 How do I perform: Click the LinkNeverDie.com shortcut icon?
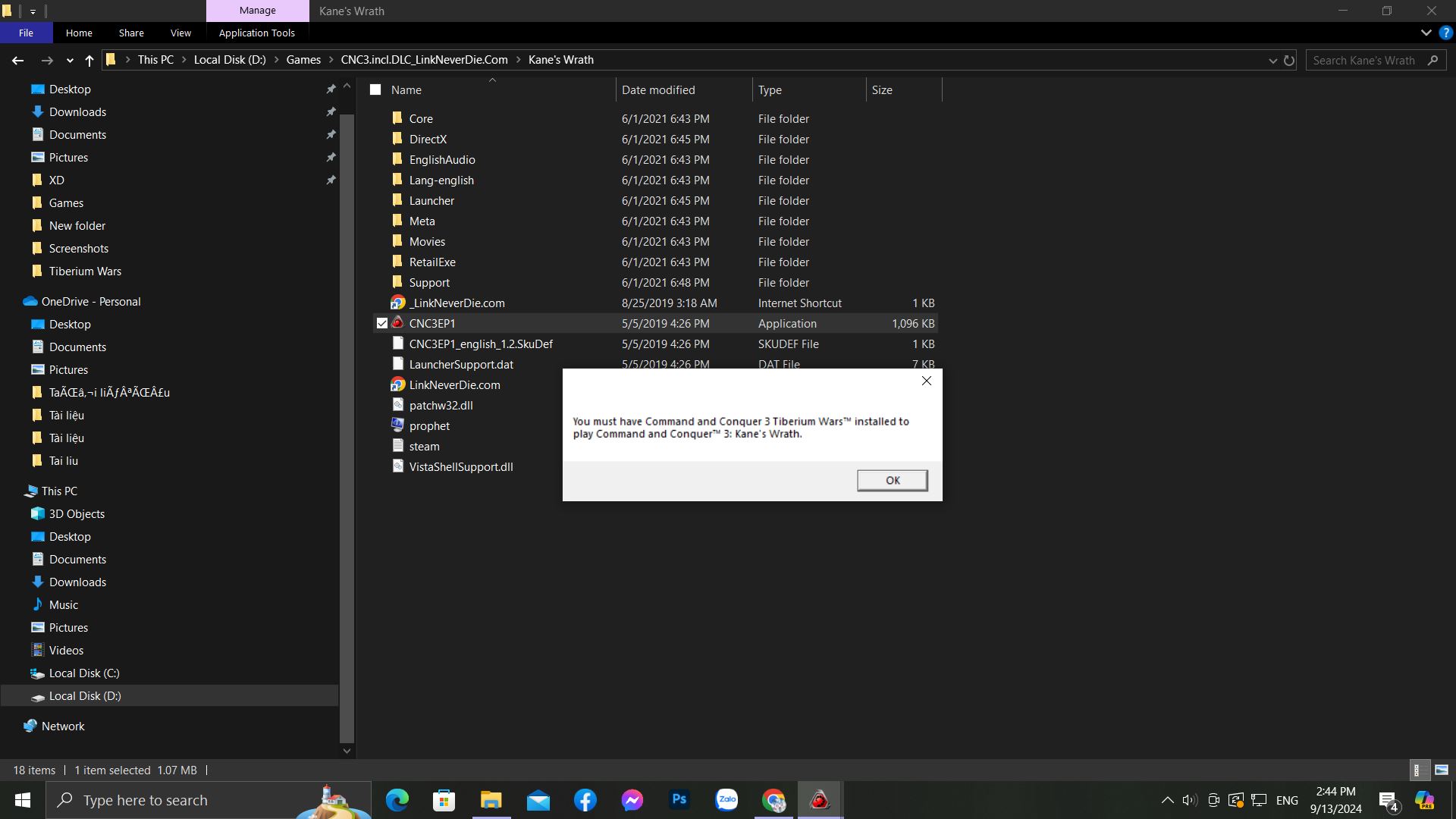pyautogui.click(x=397, y=384)
